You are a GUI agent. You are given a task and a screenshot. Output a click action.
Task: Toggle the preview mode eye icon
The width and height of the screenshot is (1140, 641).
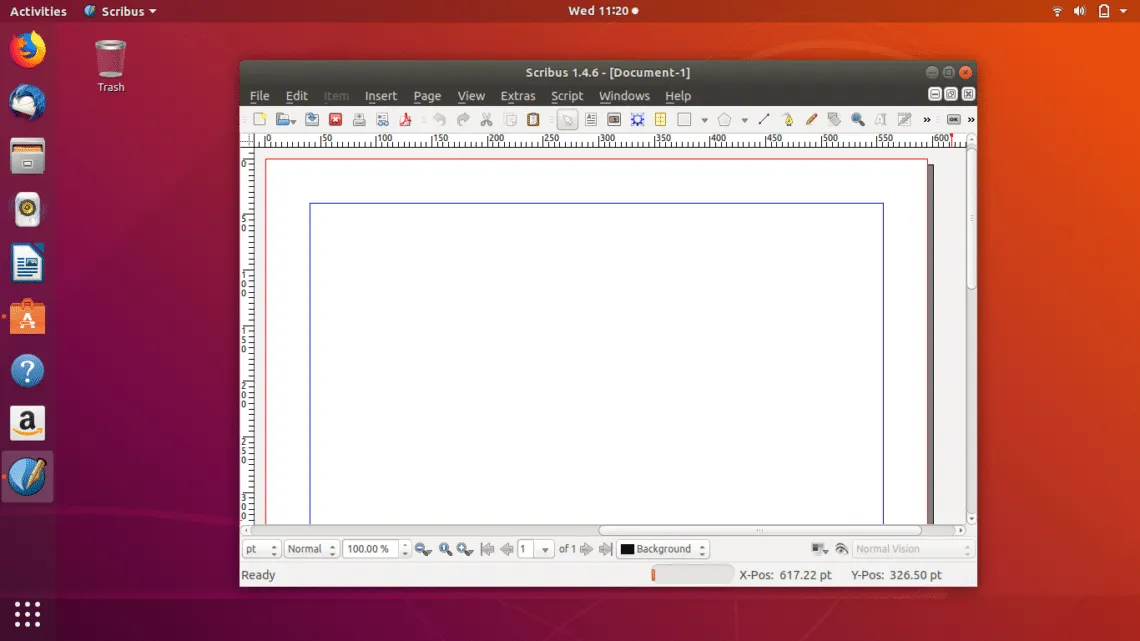841,549
